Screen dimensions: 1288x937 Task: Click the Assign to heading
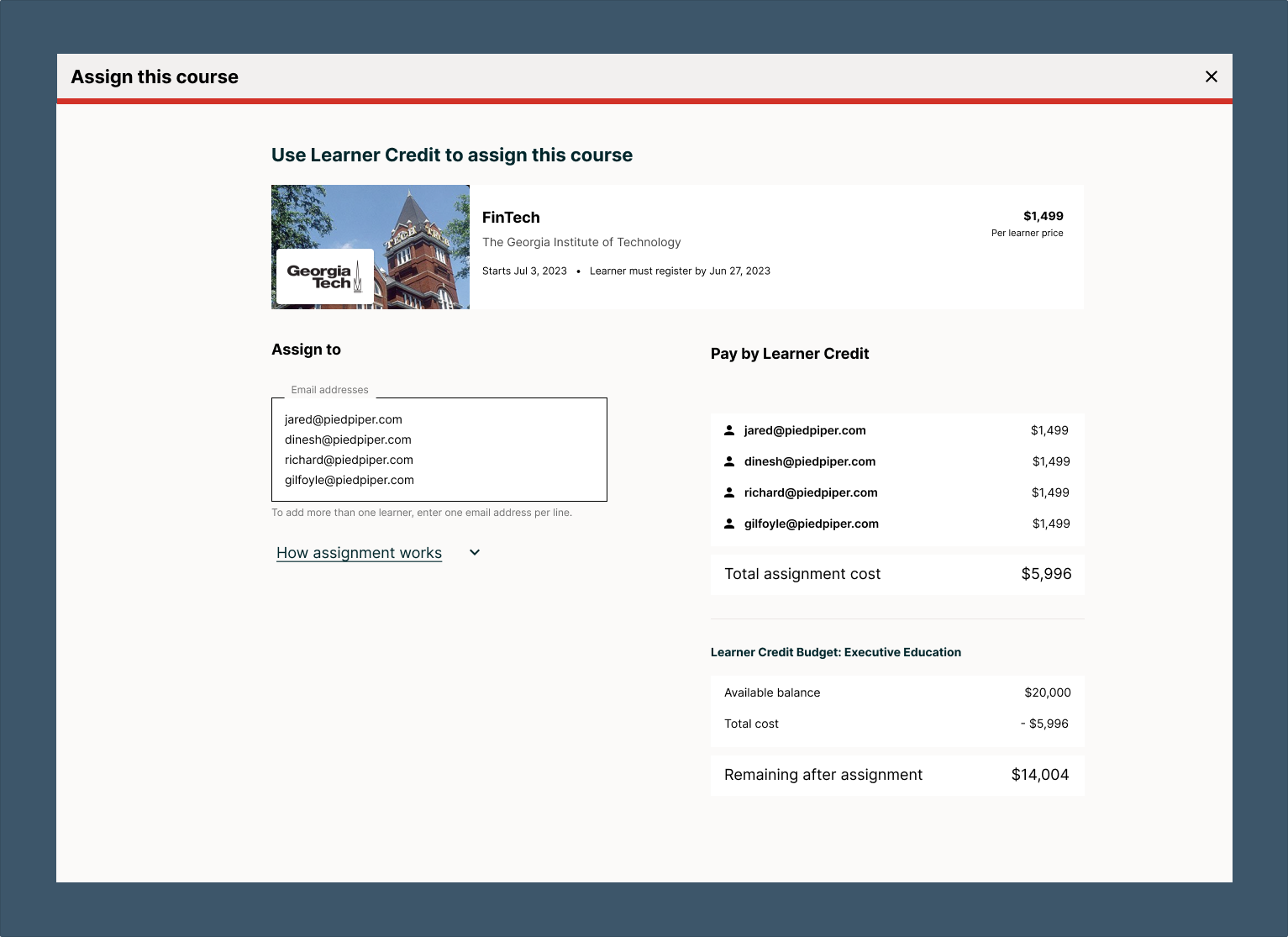306,350
